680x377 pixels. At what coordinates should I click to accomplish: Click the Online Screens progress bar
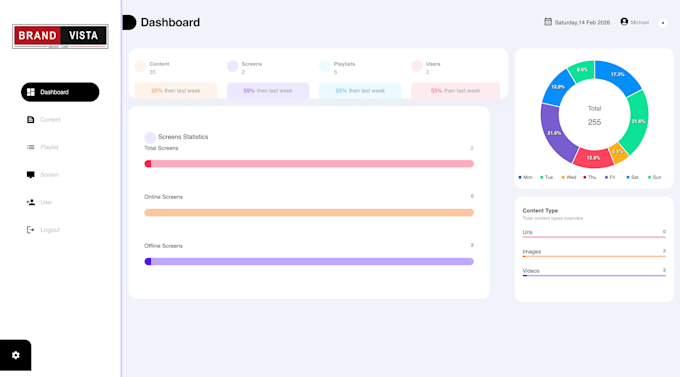pyautogui.click(x=309, y=213)
